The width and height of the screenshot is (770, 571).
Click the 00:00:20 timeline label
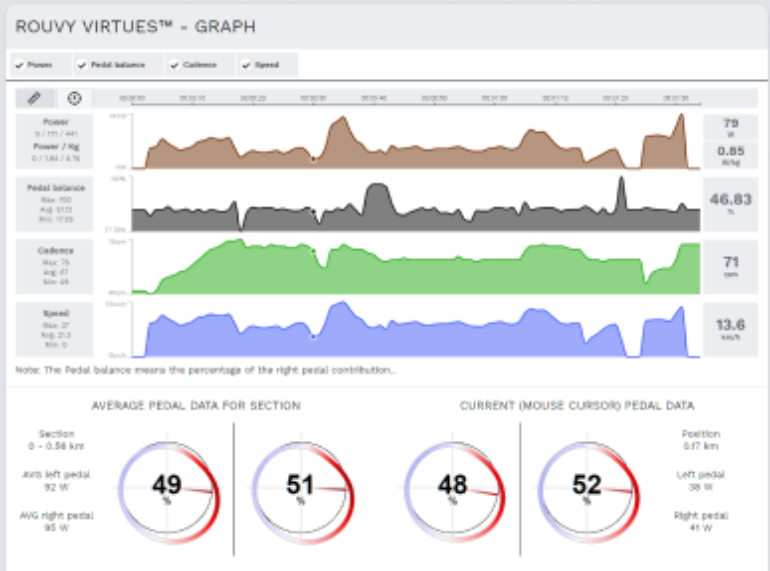pyautogui.click(x=253, y=98)
